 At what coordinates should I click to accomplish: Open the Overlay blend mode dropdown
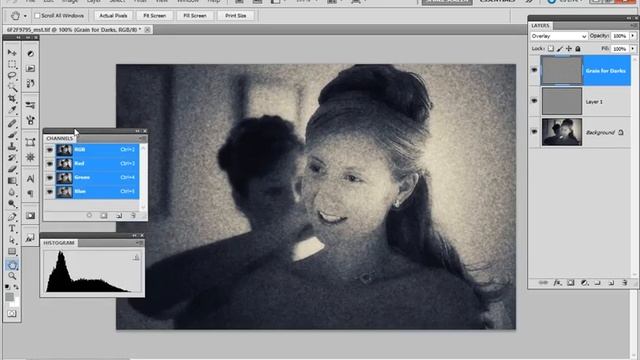point(558,36)
